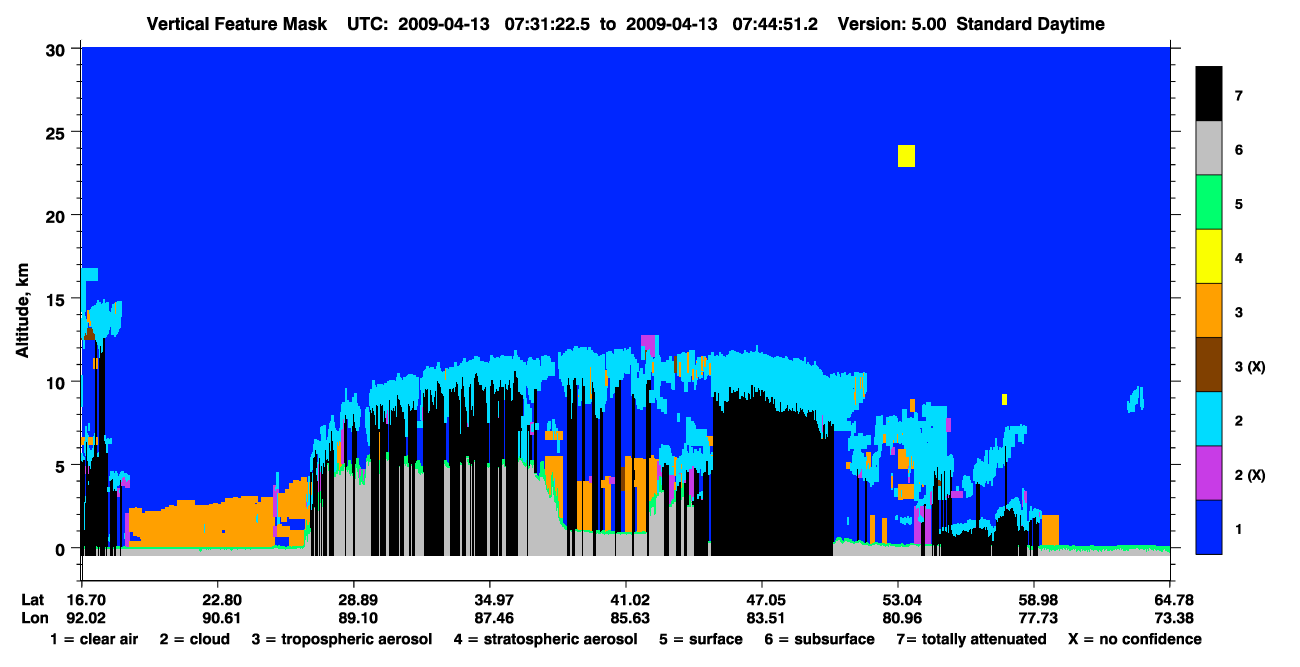Screen dimensions: 1300x667
Task: Click the Standard Daytime text
Action: [x=1031, y=24]
